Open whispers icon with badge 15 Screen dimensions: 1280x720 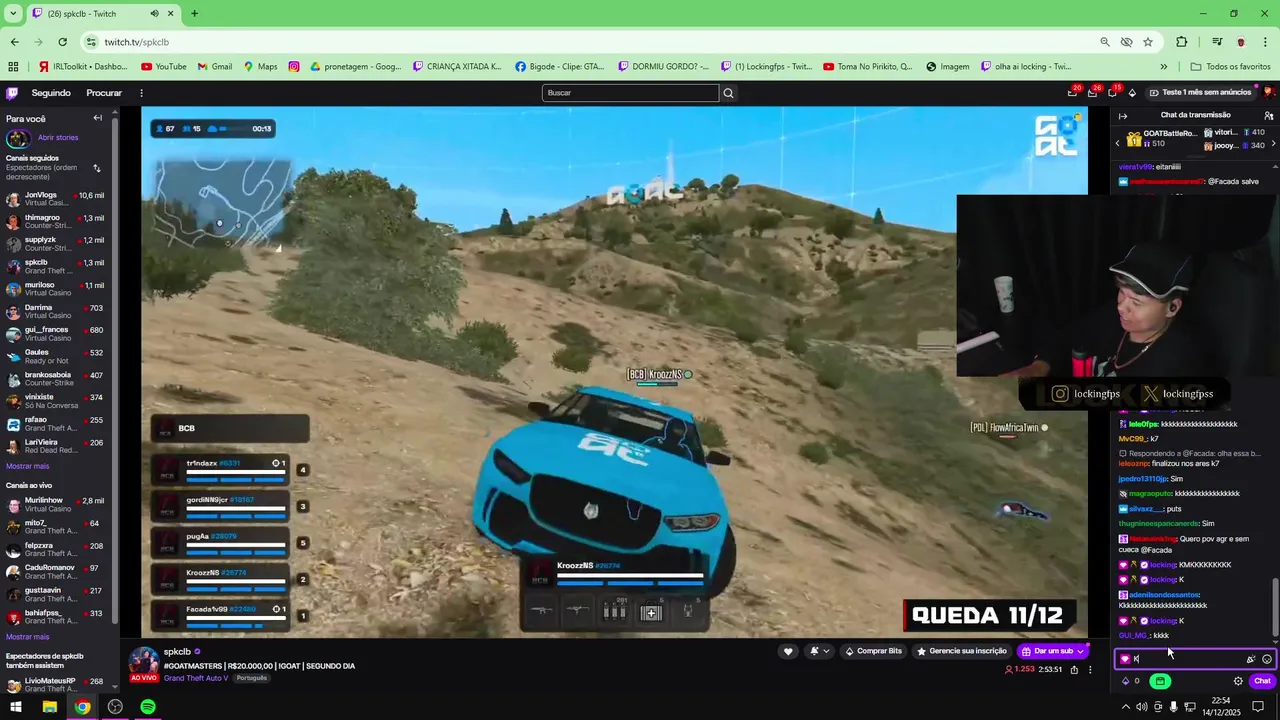1112,93
